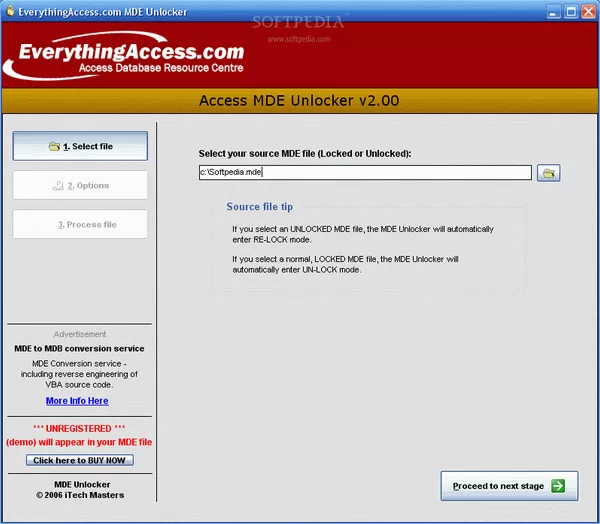Click the browse folder icon next to file path

pyautogui.click(x=548, y=173)
